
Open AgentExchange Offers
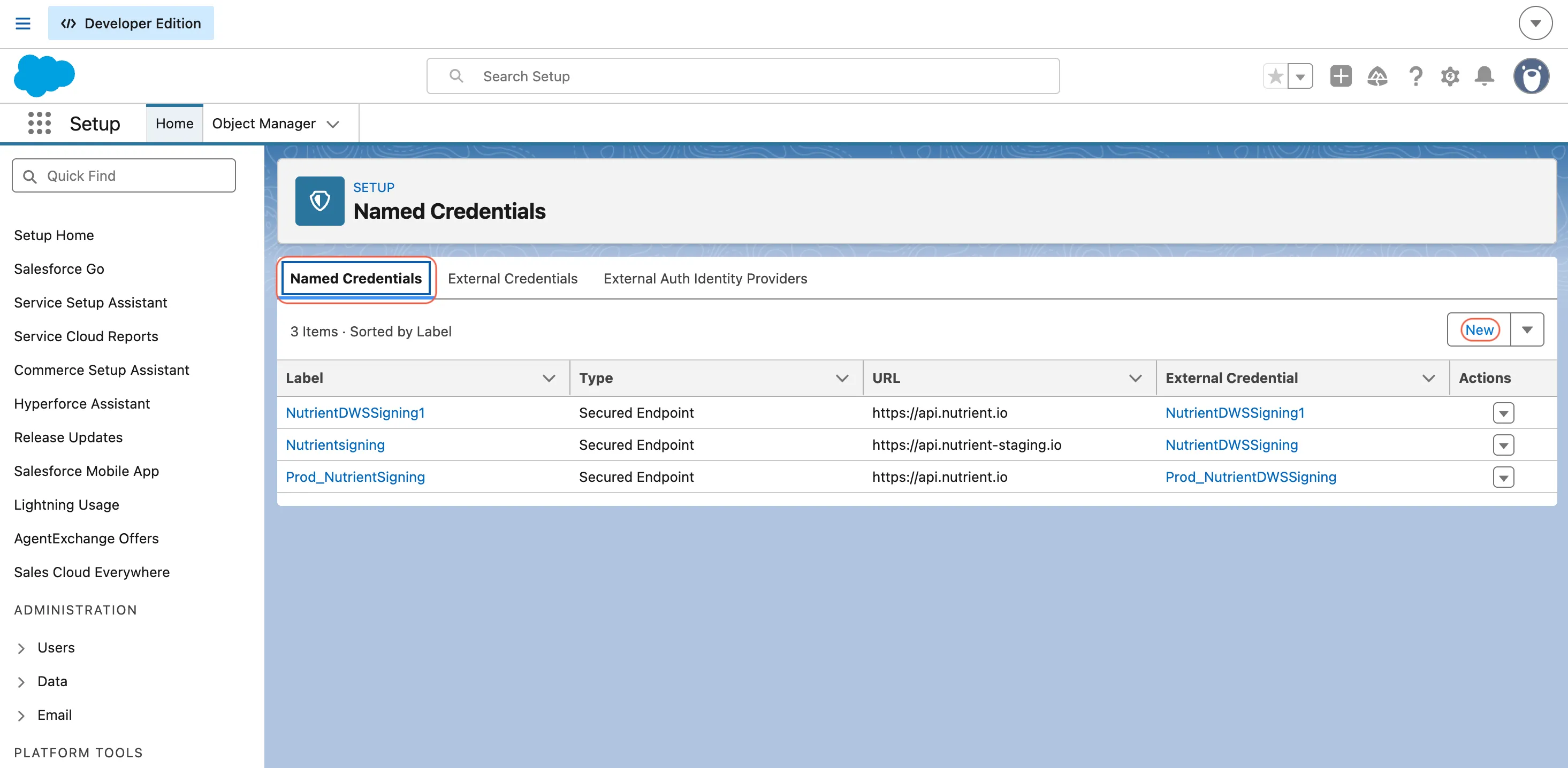86,538
